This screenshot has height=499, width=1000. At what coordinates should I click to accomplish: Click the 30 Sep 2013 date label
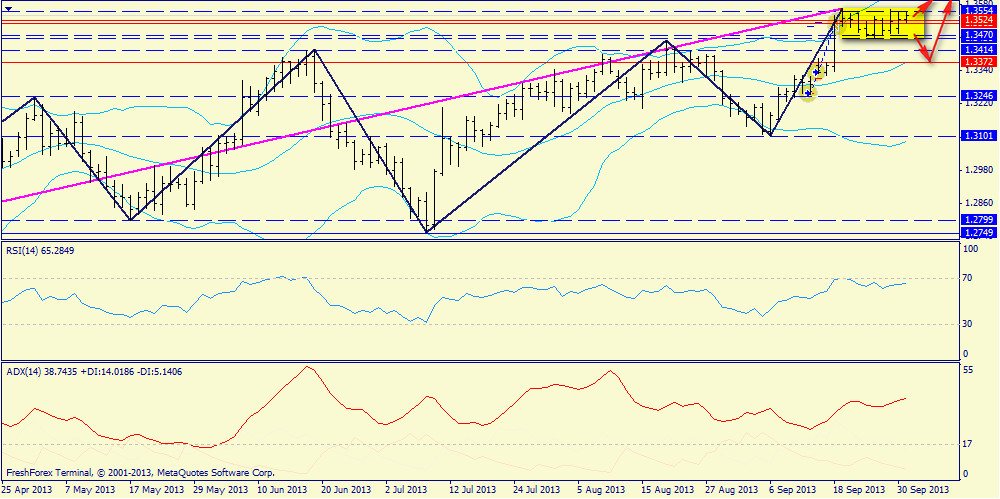tap(922, 490)
